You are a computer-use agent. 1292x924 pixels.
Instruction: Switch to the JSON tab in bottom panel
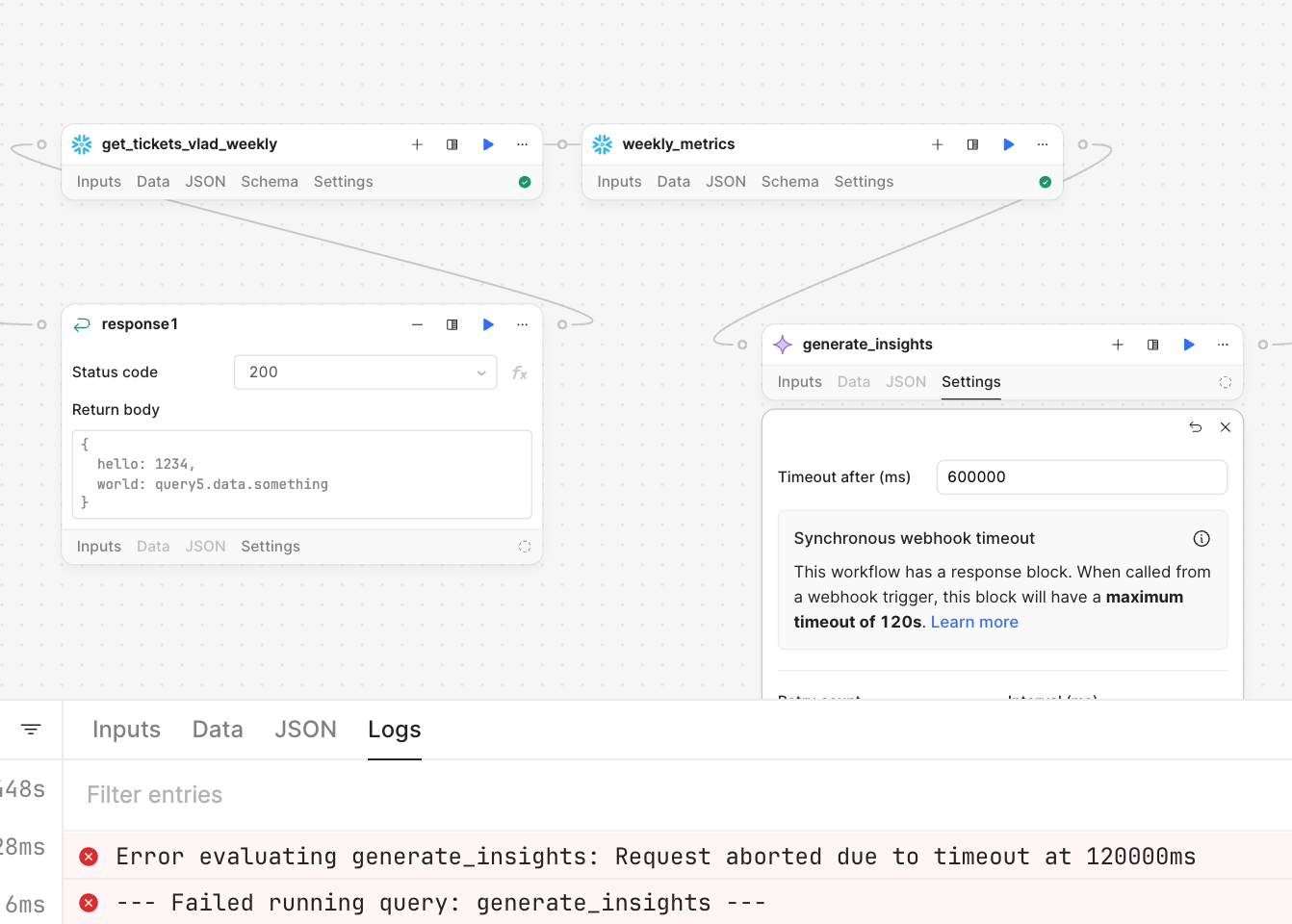[x=305, y=730]
